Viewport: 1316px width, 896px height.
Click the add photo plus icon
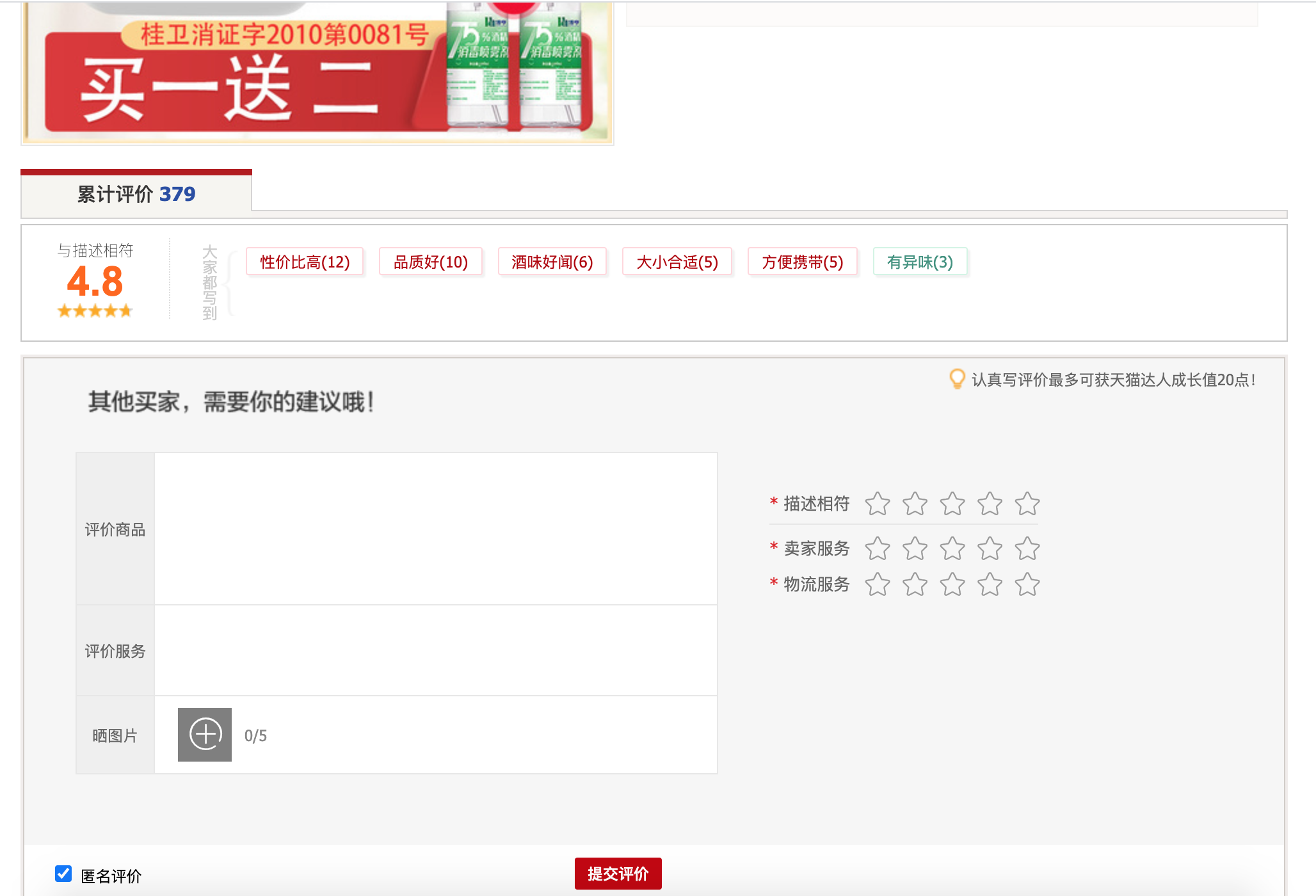coord(205,735)
